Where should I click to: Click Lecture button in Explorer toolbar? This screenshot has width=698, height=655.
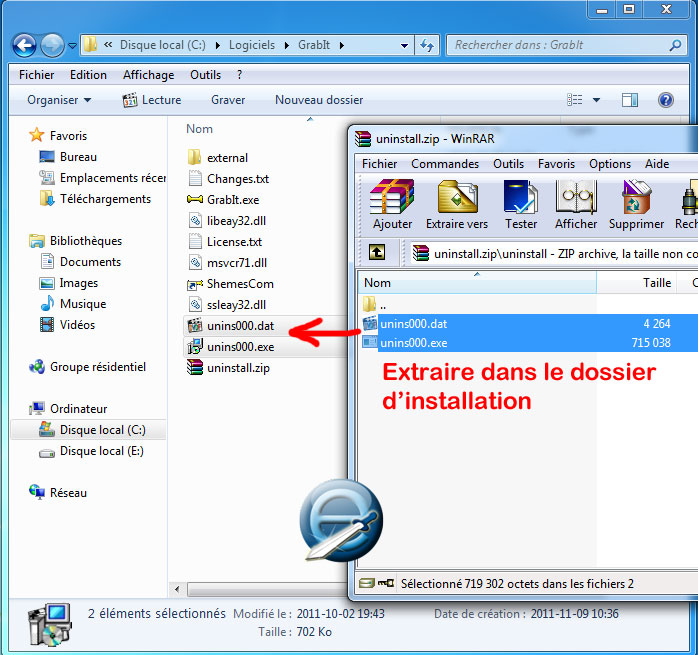tap(152, 100)
